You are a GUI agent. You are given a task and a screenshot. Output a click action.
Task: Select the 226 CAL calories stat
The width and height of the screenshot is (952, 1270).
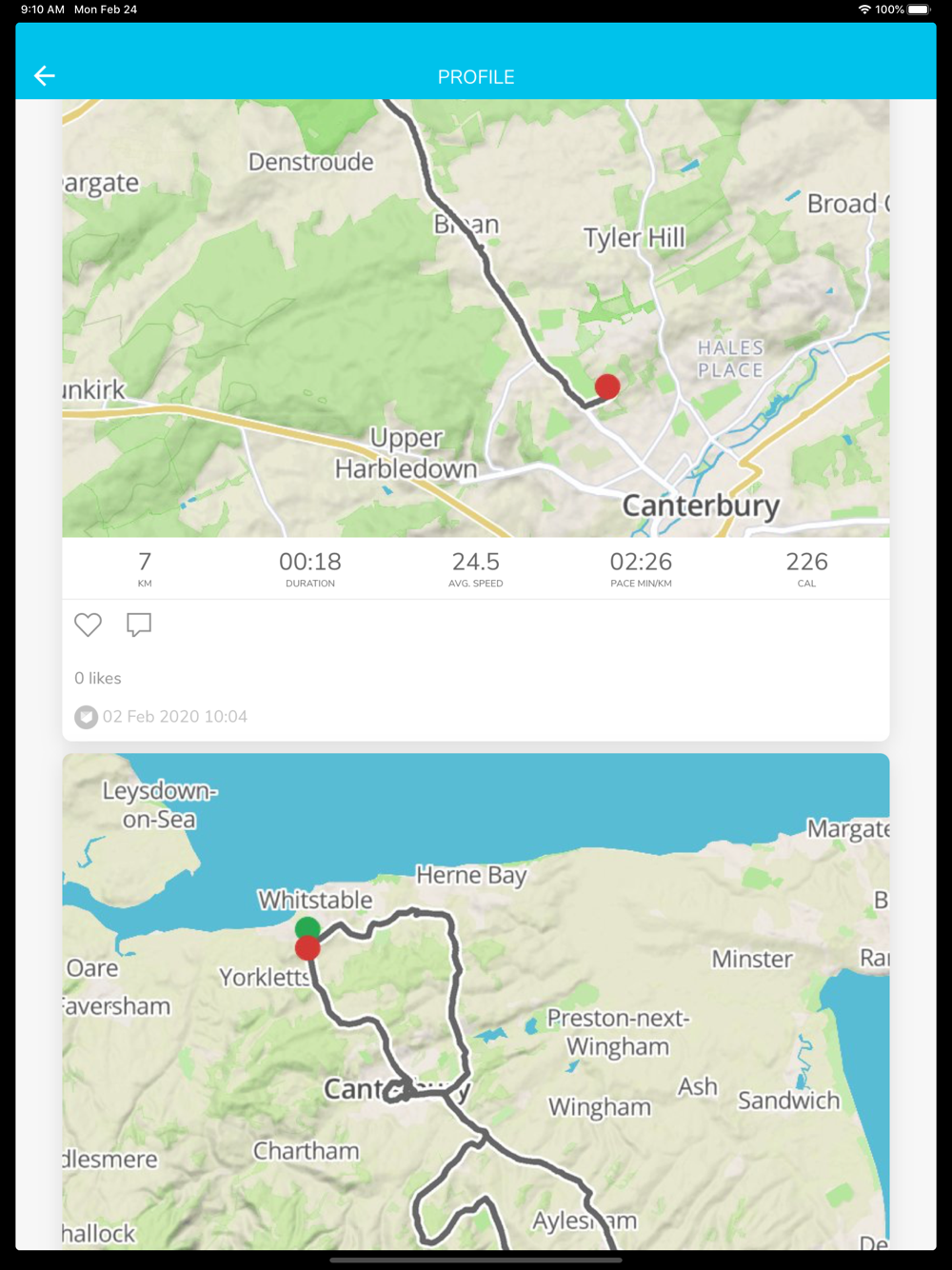point(806,568)
